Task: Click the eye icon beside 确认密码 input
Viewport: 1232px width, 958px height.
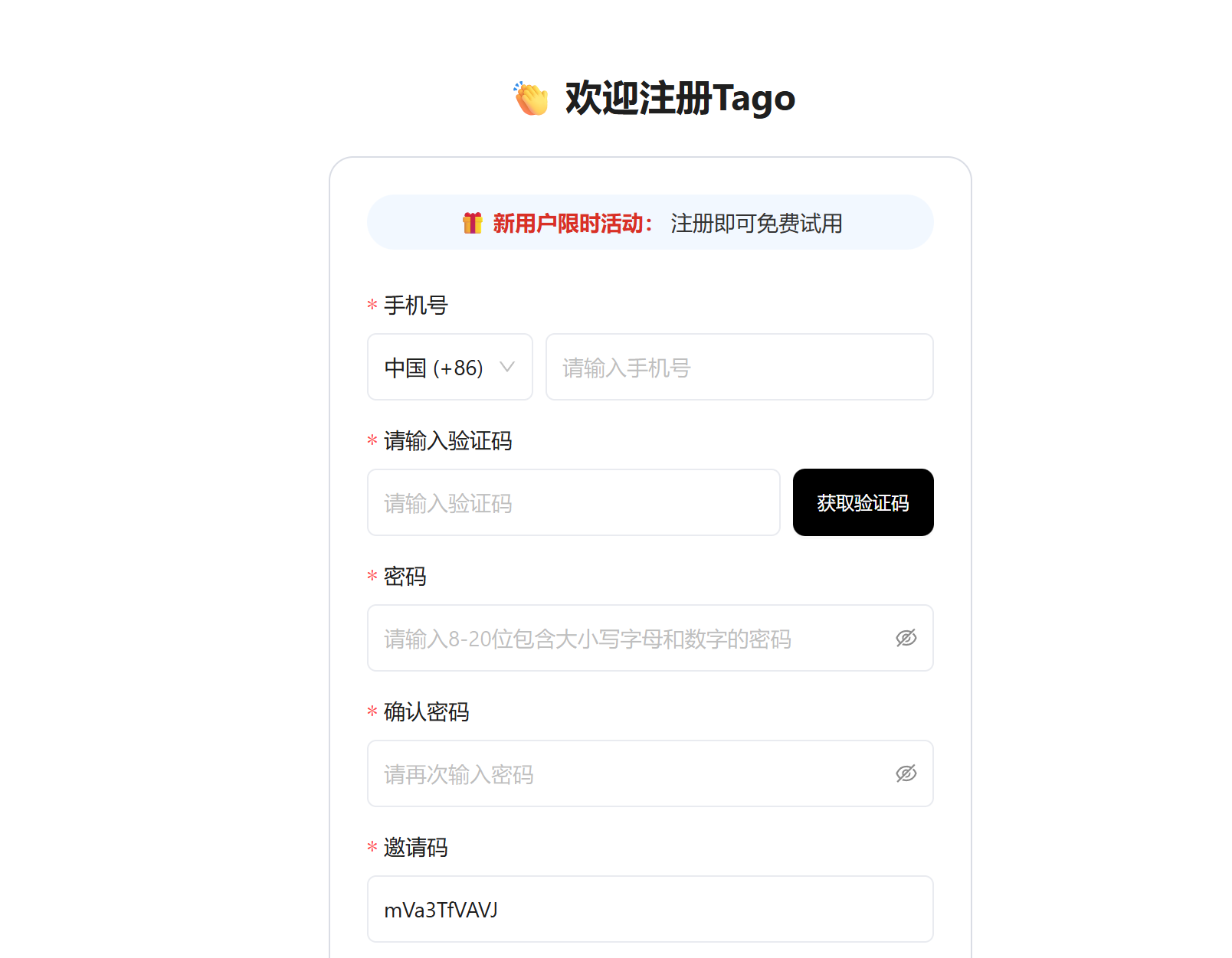Action: (906, 773)
